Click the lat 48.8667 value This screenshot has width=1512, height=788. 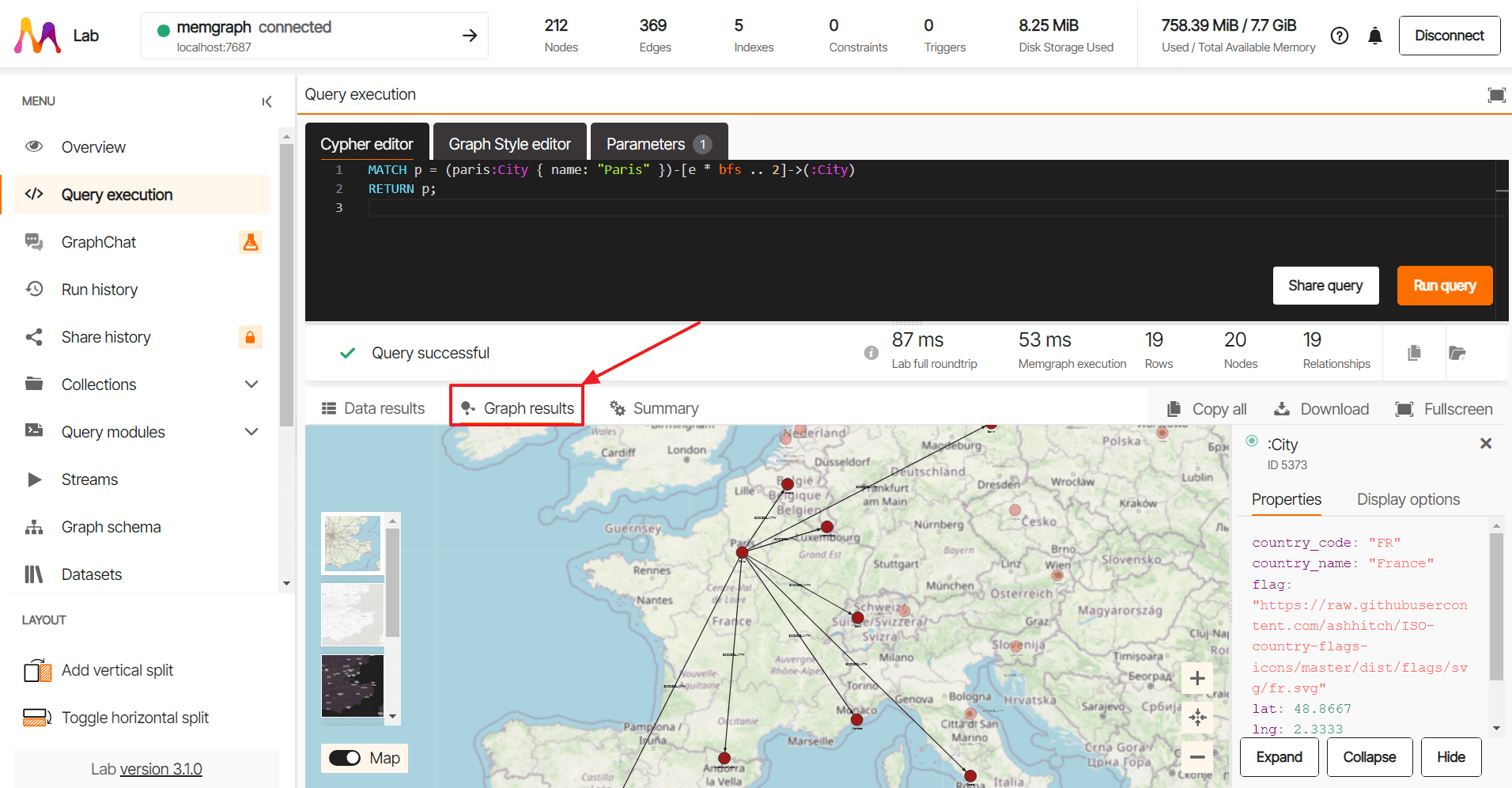pyautogui.click(x=1322, y=709)
